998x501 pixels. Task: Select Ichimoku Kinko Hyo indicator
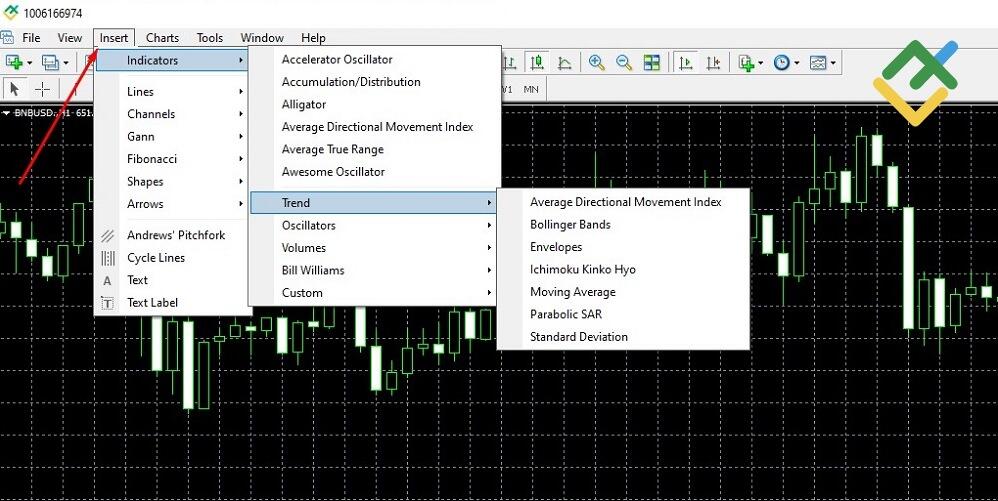click(582, 269)
